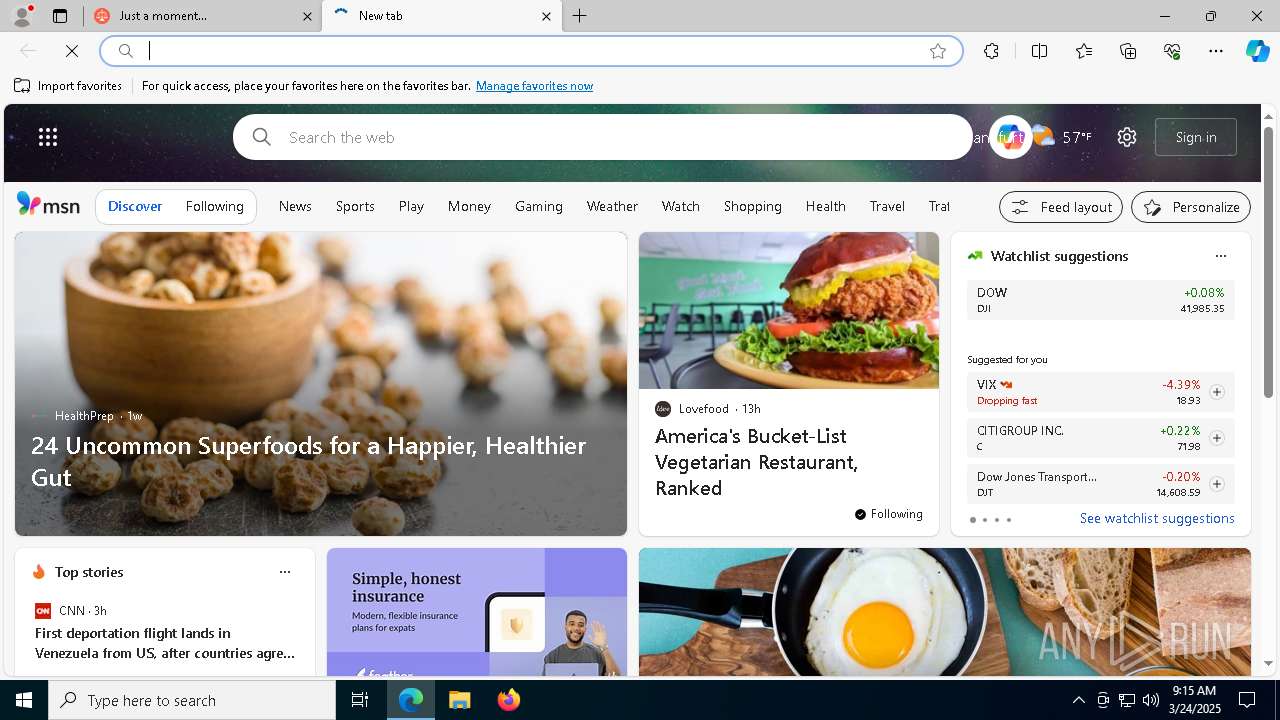1280x720 pixels.
Task: Click the Feed layout button
Action: click(x=1061, y=207)
